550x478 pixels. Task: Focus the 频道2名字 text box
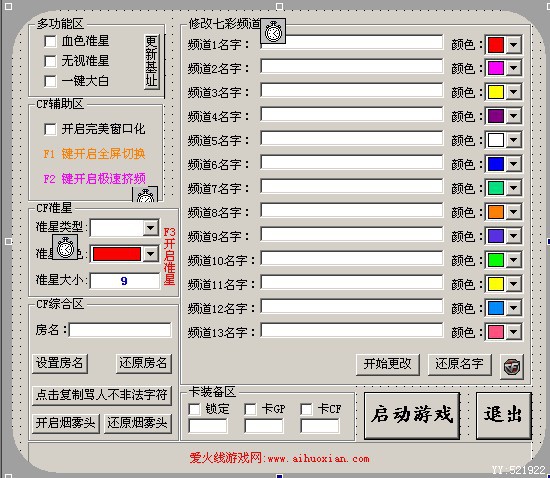click(352, 66)
